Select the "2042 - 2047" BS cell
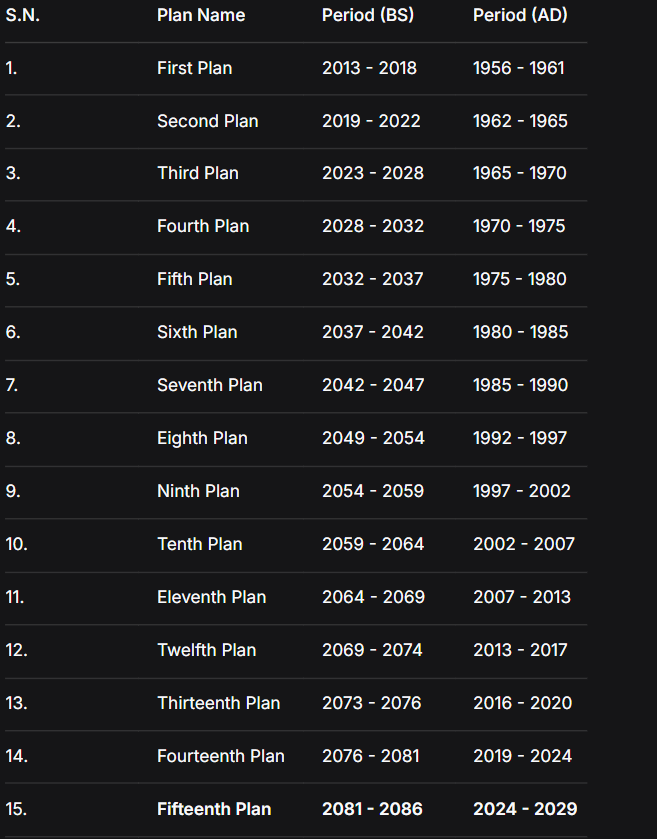Image resolution: width=657 pixels, height=839 pixels. tap(372, 385)
